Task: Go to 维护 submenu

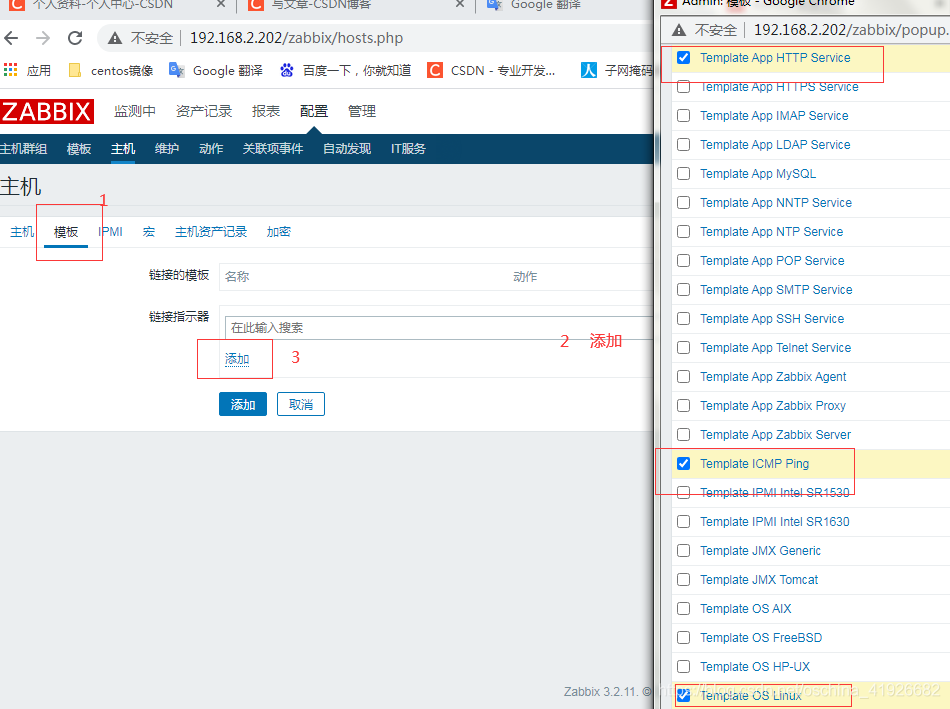Action: click(x=167, y=149)
